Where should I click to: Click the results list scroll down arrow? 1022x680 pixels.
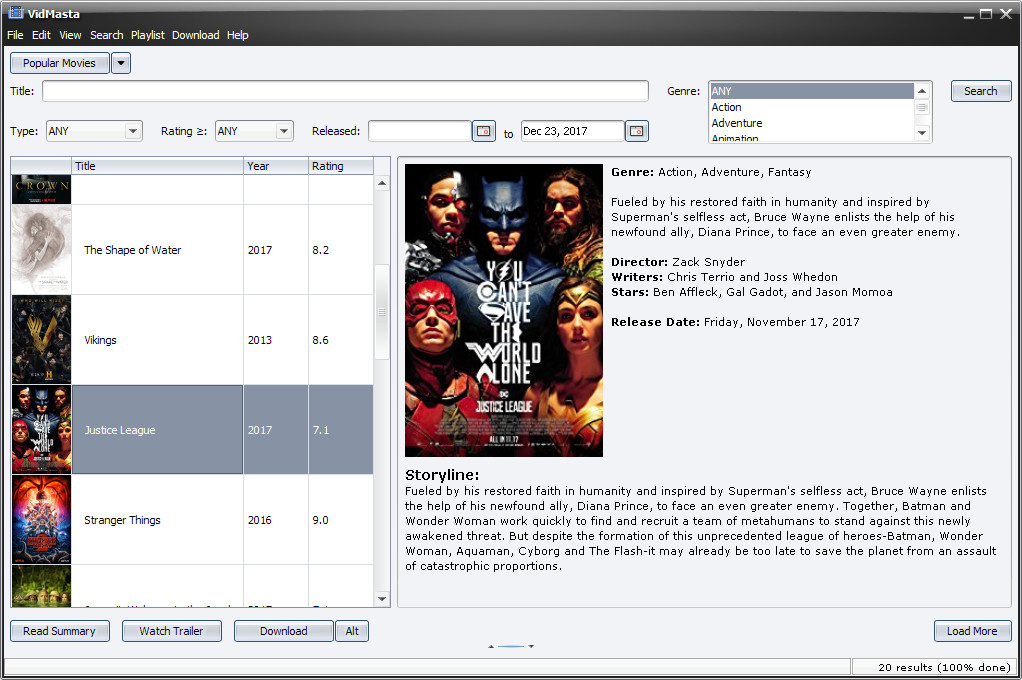tap(382, 599)
